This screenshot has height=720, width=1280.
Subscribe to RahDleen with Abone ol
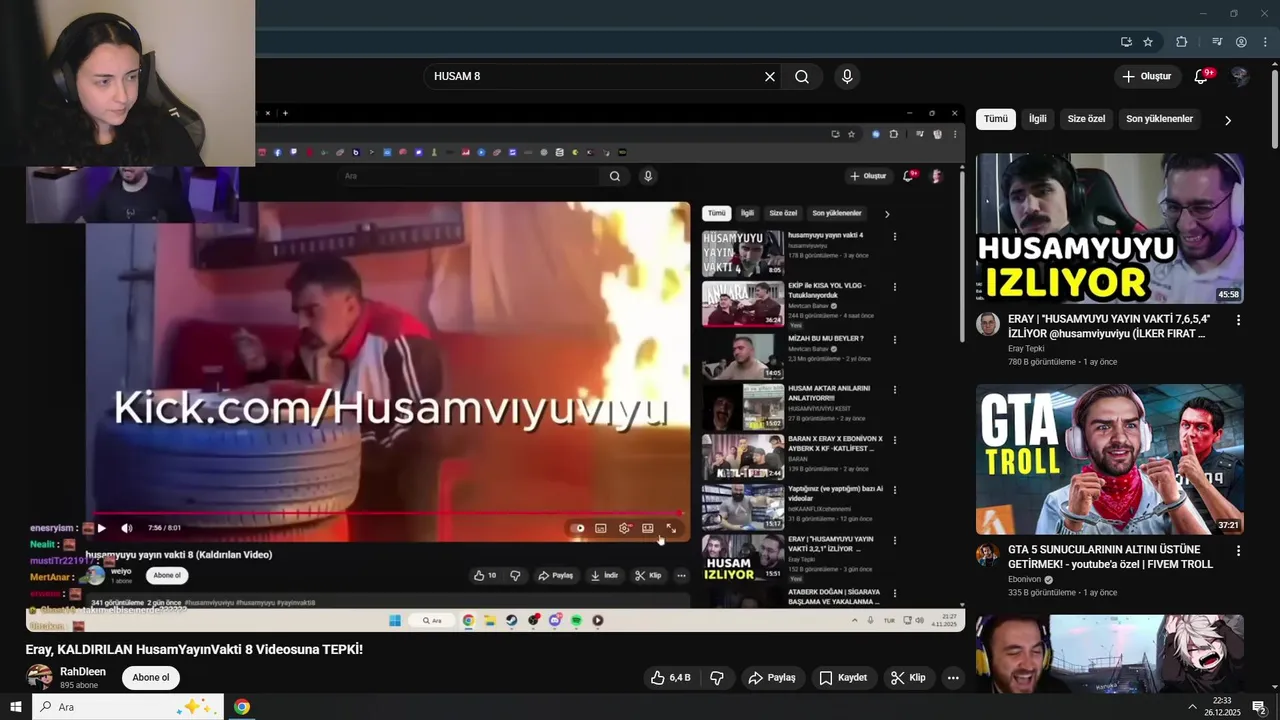(151, 678)
